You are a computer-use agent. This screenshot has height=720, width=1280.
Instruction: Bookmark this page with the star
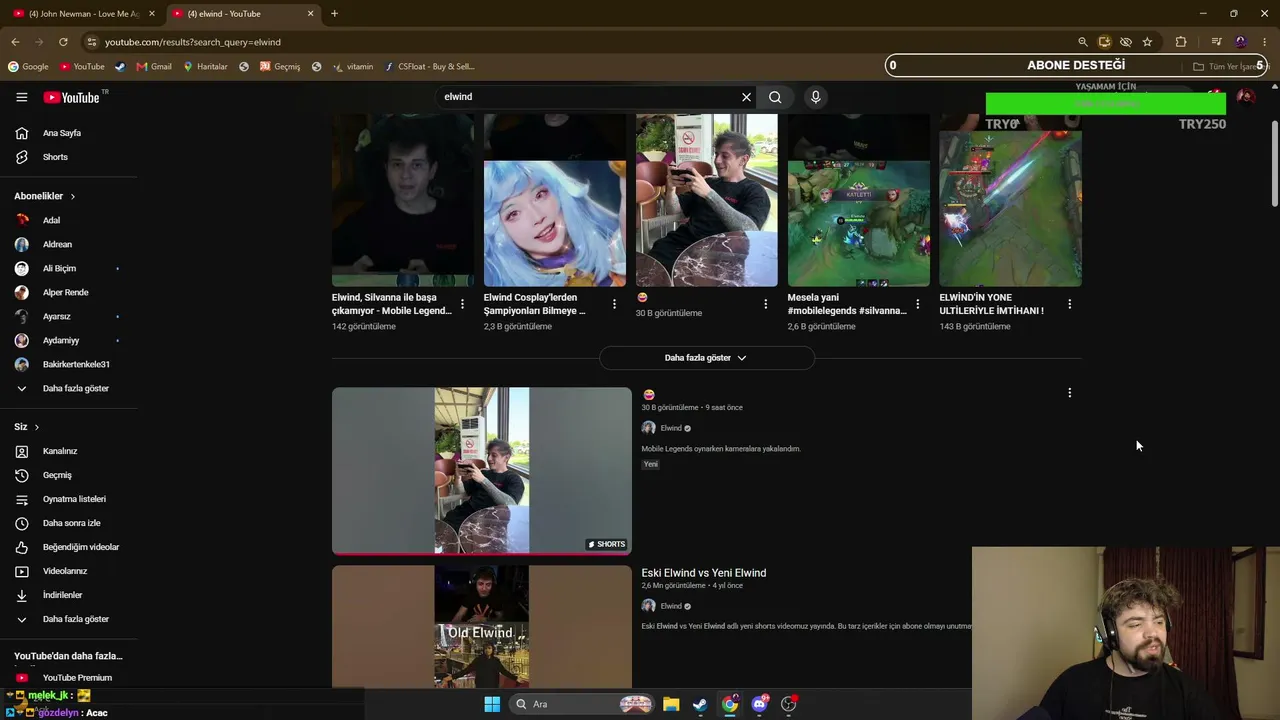pyautogui.click(x=1147, y=42)
